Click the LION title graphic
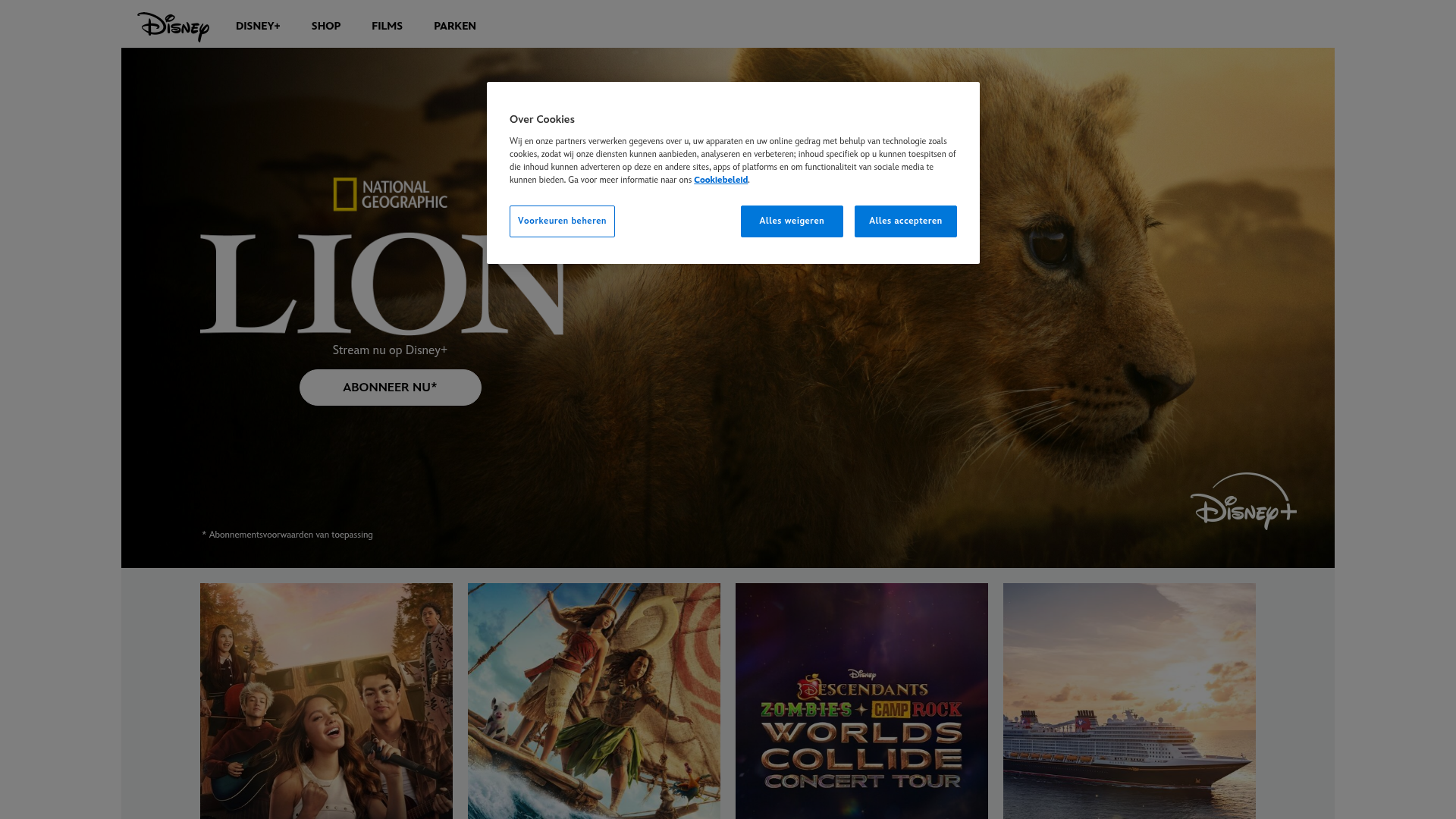The width and height of the screenshot is (1456, 819). click(x=381, y=284)
